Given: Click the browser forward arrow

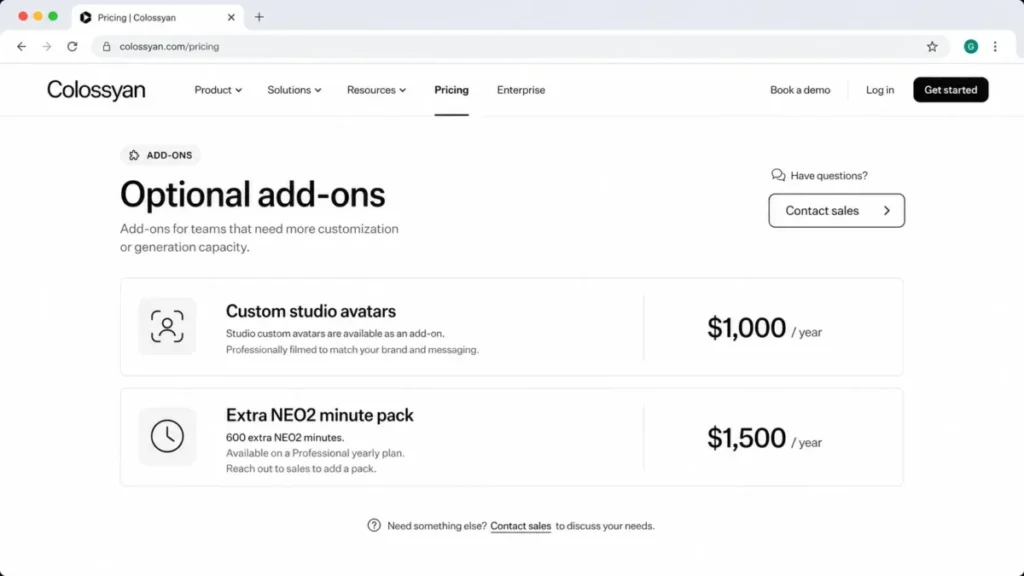Looking at the screenshot, I should coord(46,46).
